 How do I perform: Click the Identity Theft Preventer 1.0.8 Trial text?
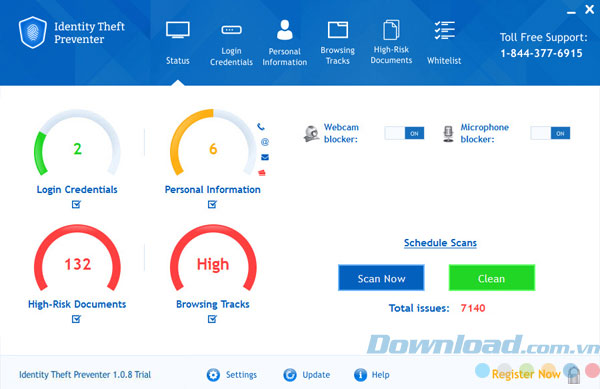pos(85,375)
